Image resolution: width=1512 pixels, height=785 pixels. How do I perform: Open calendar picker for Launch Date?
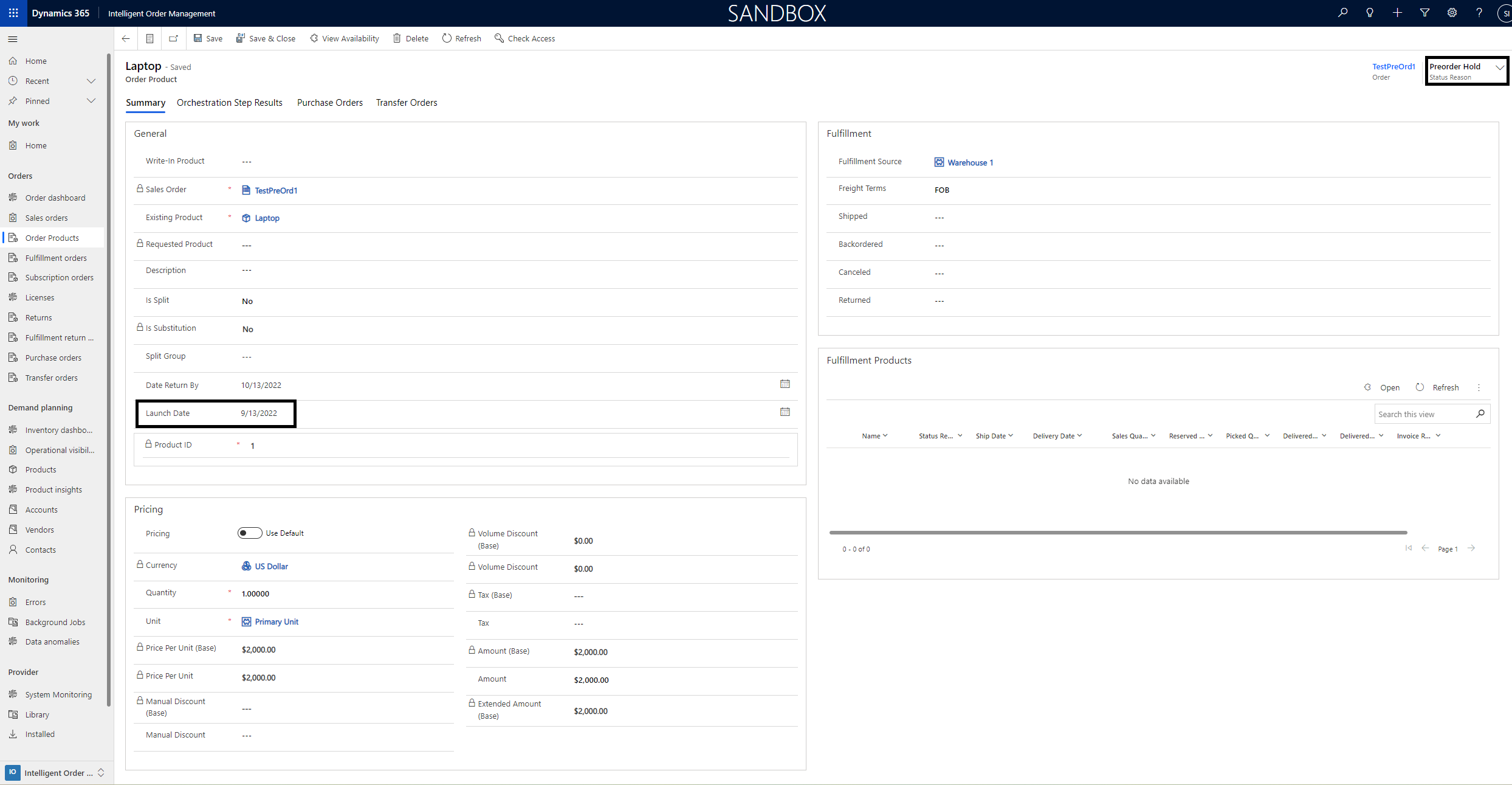(x=785, y=412)
